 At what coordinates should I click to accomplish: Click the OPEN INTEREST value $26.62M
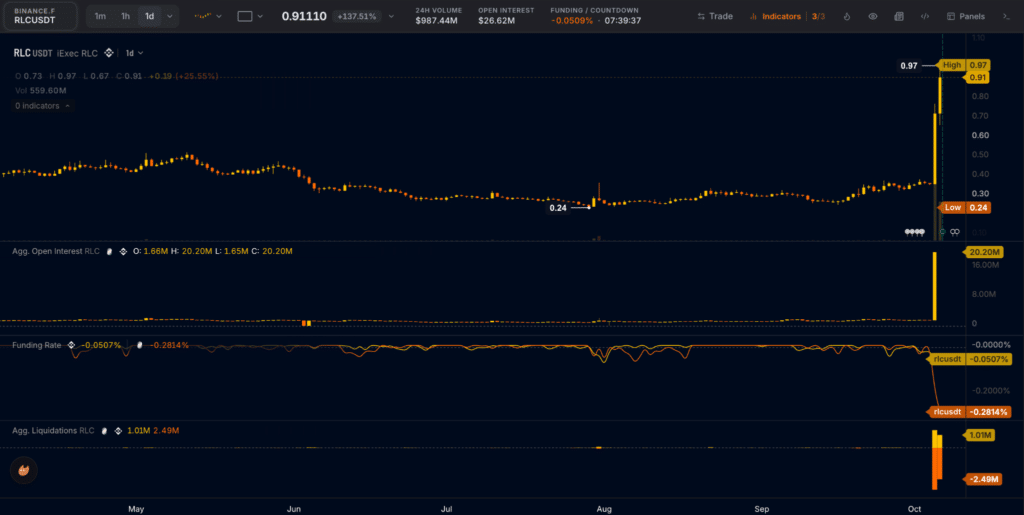pyautogui.click(x=496, y=21)
